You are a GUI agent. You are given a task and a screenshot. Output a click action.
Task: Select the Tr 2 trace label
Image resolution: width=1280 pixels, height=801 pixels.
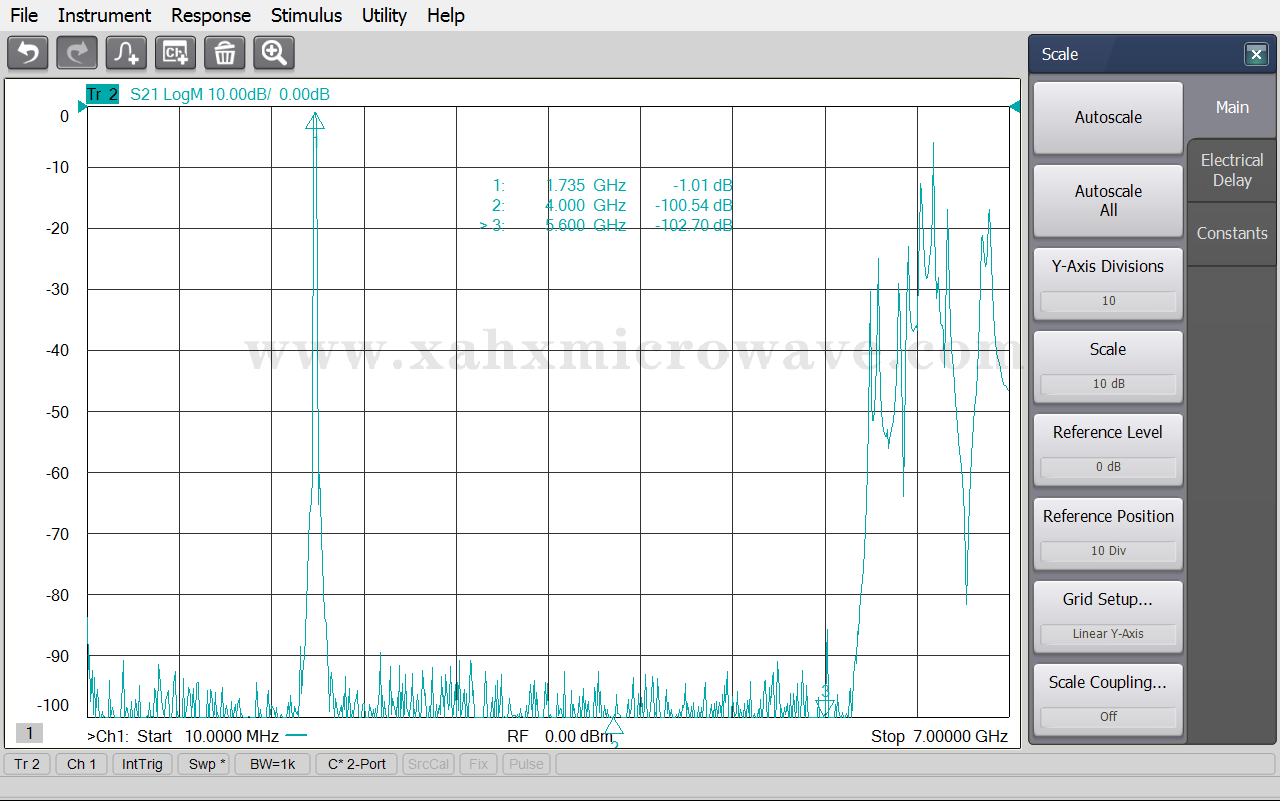point(102,95)
